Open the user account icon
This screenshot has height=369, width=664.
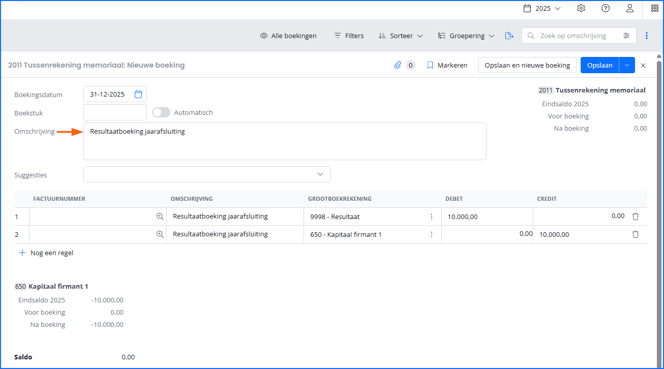630,8
